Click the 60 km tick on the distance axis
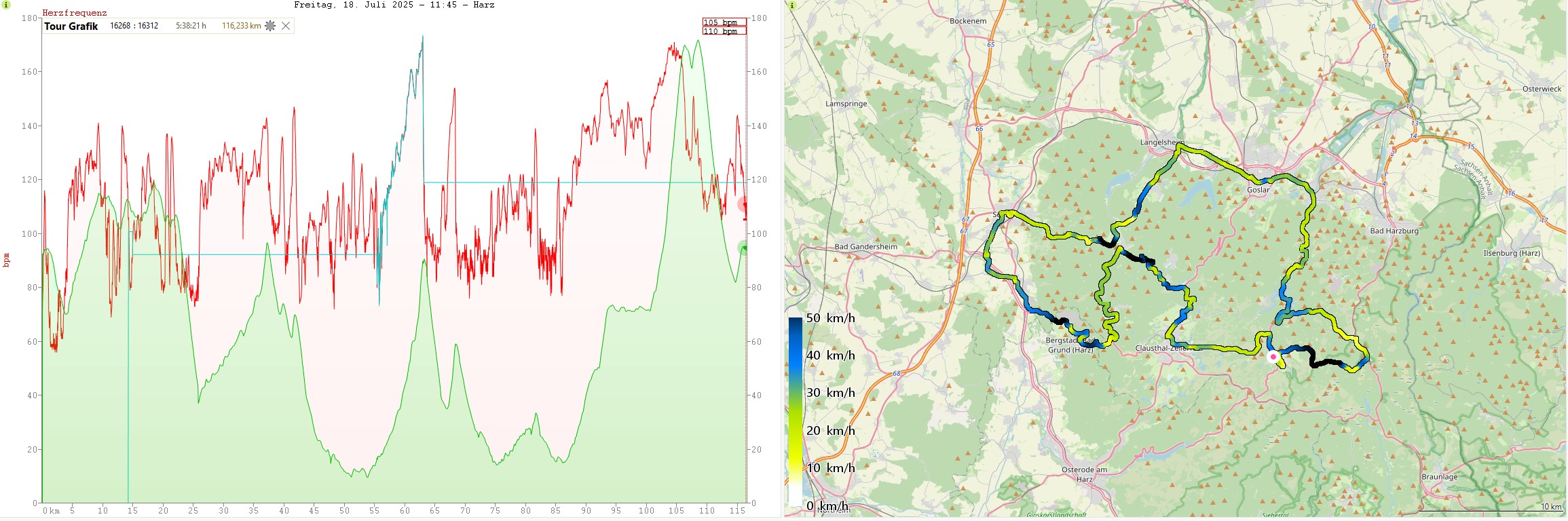The image size is (1568, 521). point(405,511)
